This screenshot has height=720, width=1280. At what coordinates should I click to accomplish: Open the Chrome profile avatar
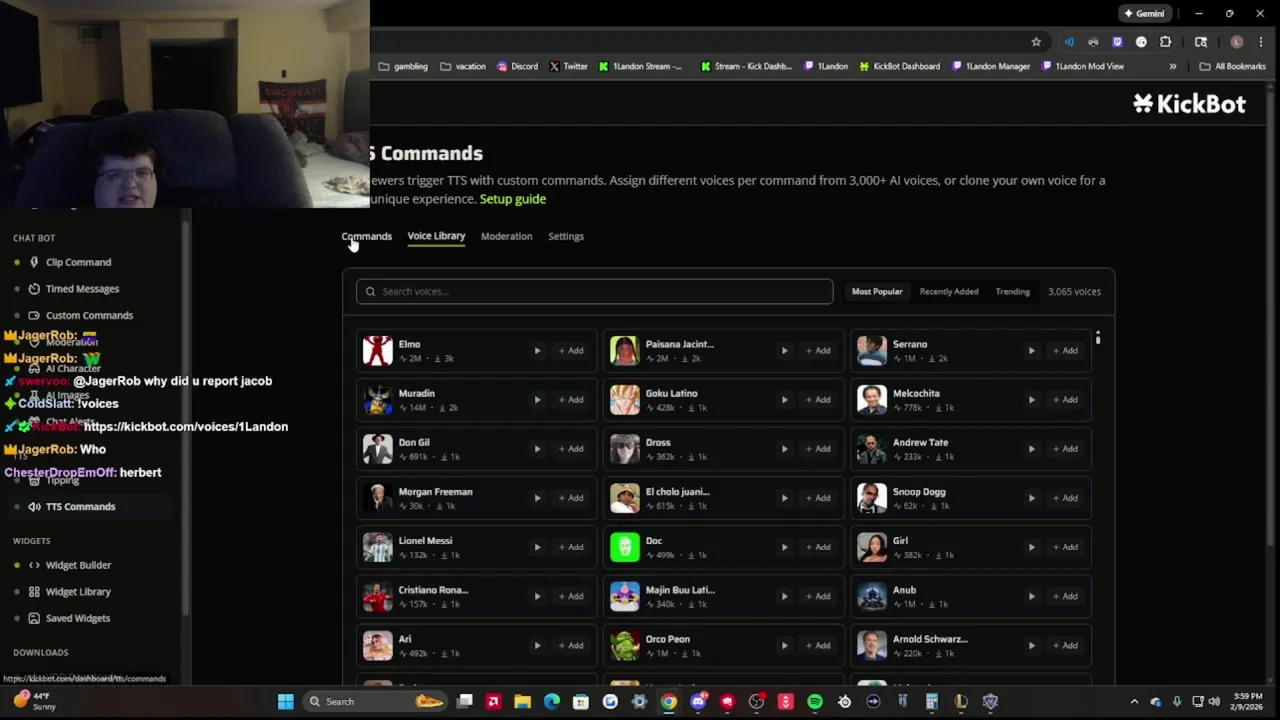1237,42
